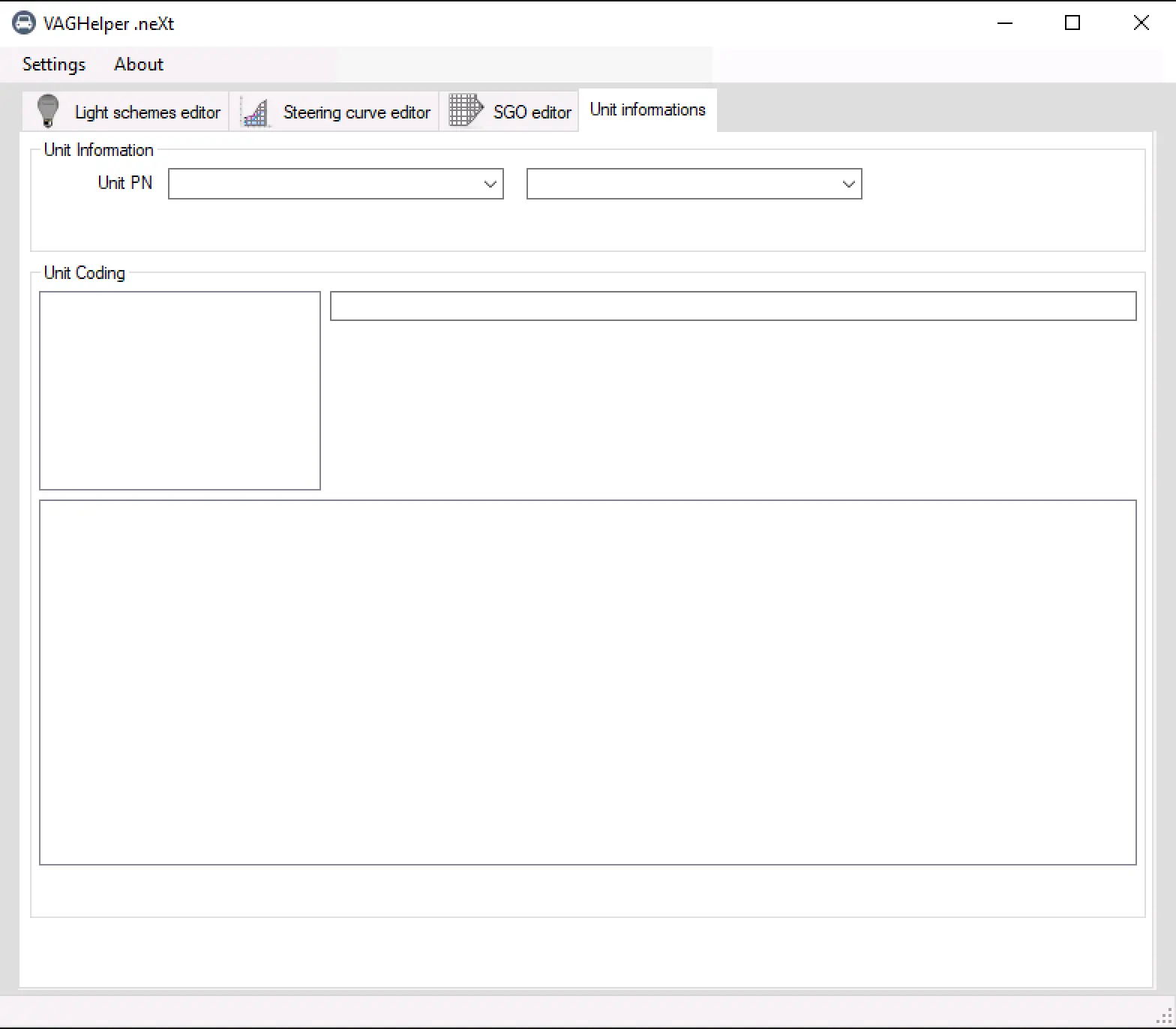Click inside the Unit PN combo box field
Image resolution: width=1176 pixels, height=1029 pixels.
[x=324, y=184]
